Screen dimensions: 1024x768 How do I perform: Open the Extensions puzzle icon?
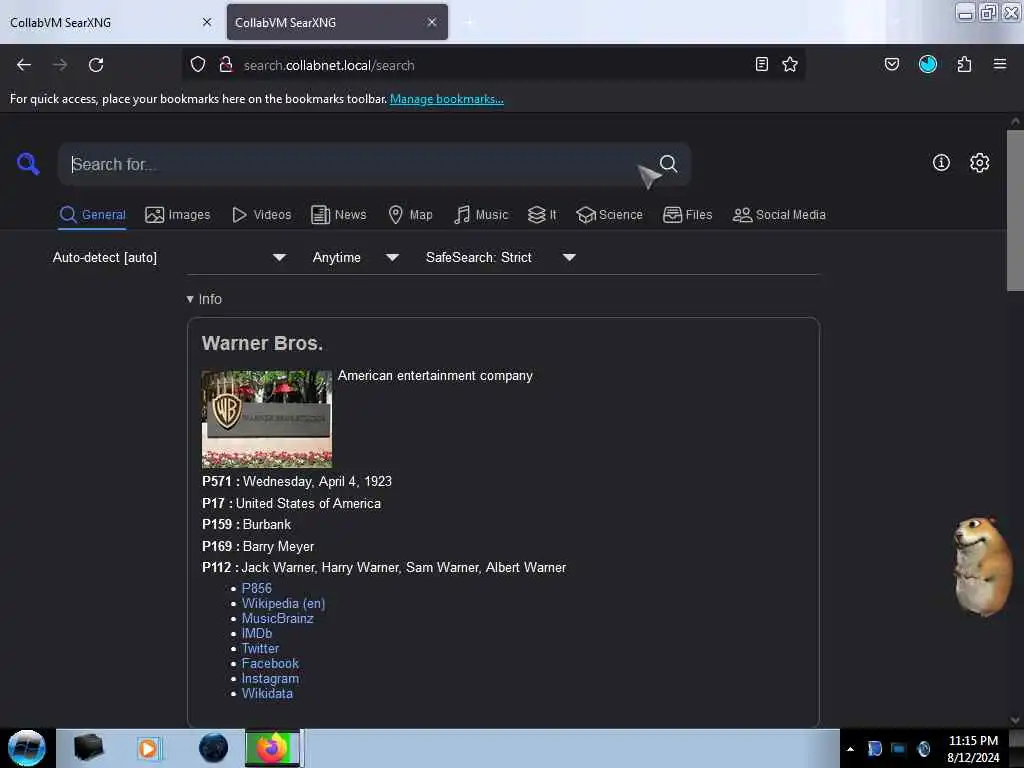(x=964, y=64)
